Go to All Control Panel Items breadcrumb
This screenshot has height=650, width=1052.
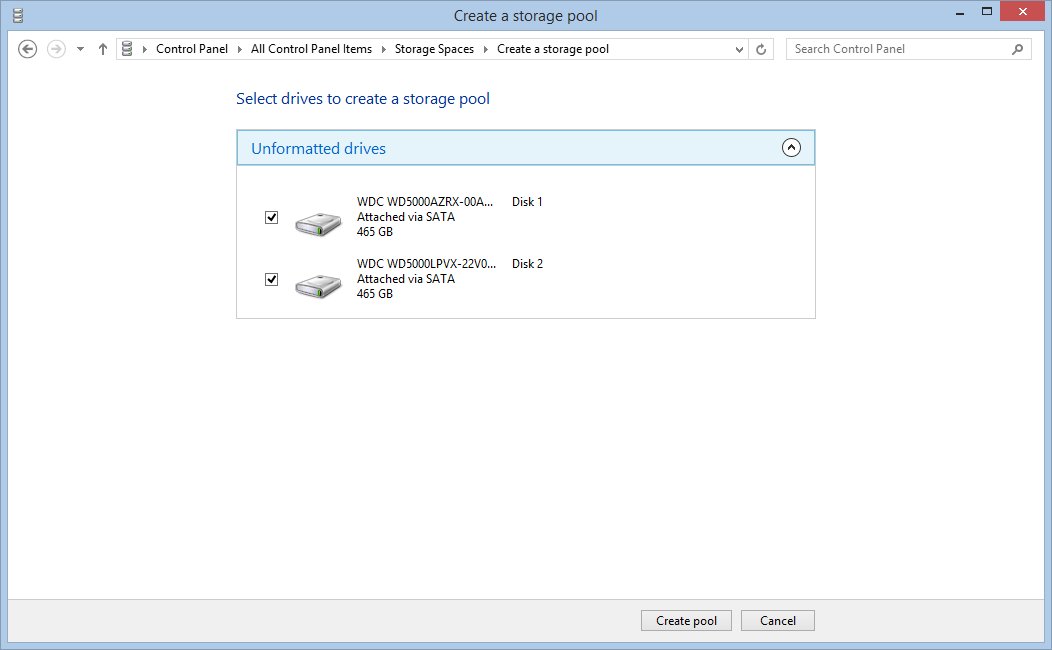coord(311,49)
